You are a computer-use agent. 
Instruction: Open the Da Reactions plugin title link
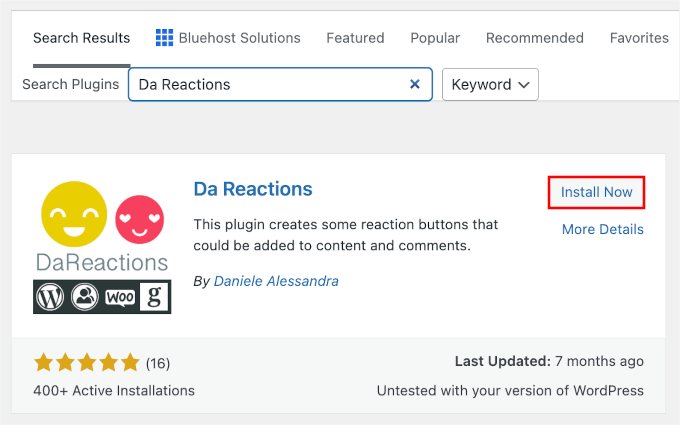coord(253,189)
